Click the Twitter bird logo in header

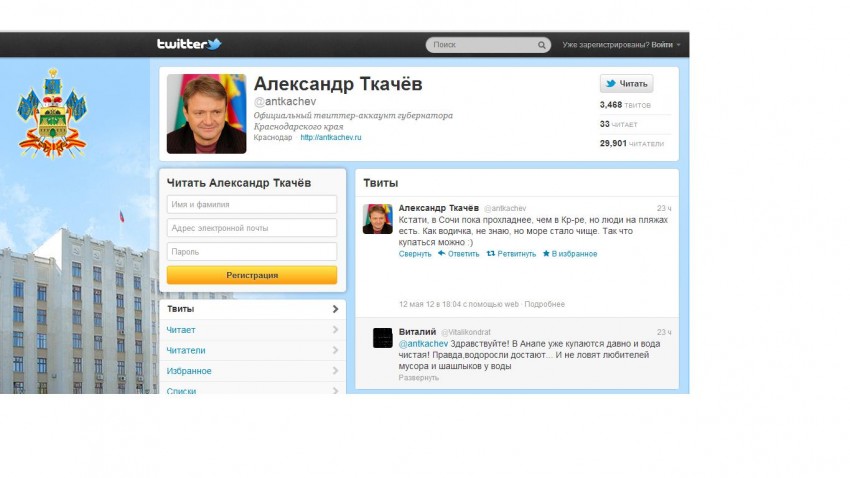pos(215,44)
